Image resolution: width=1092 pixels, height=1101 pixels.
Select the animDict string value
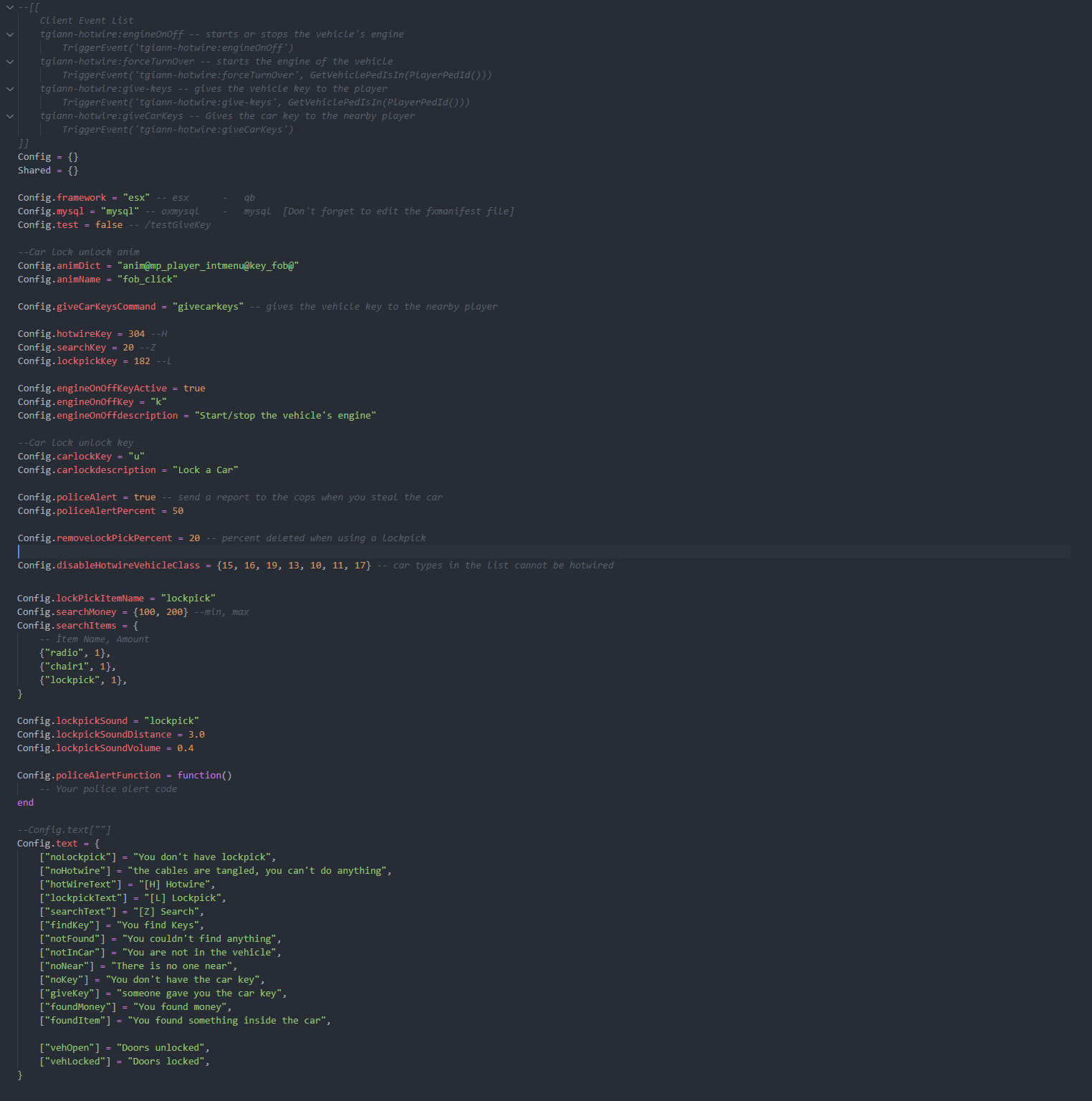[208, 266]
